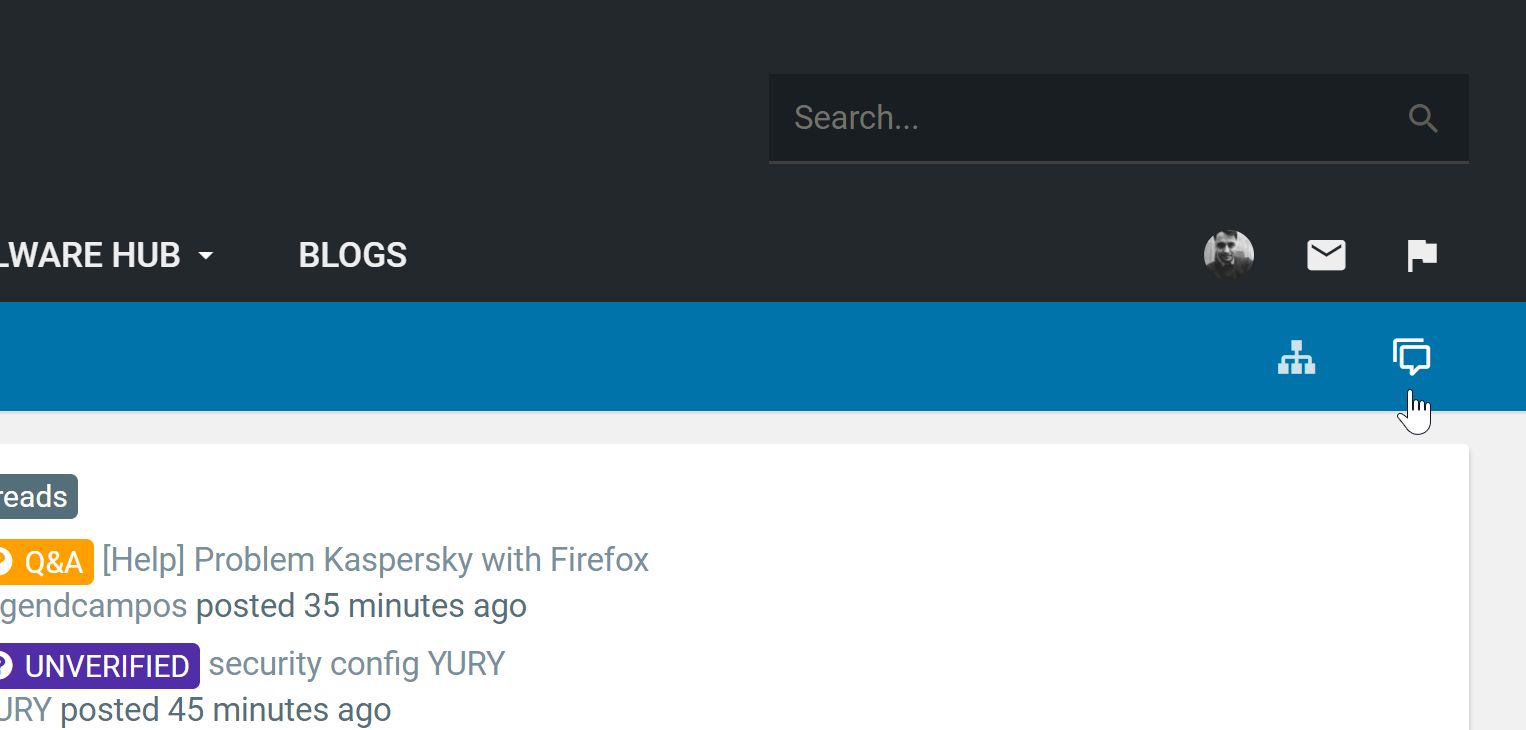The height and width of the screenshot is (730, 1526).
Task: Click the '35 minutes ago' timestamp
Action: coord(414,606)
